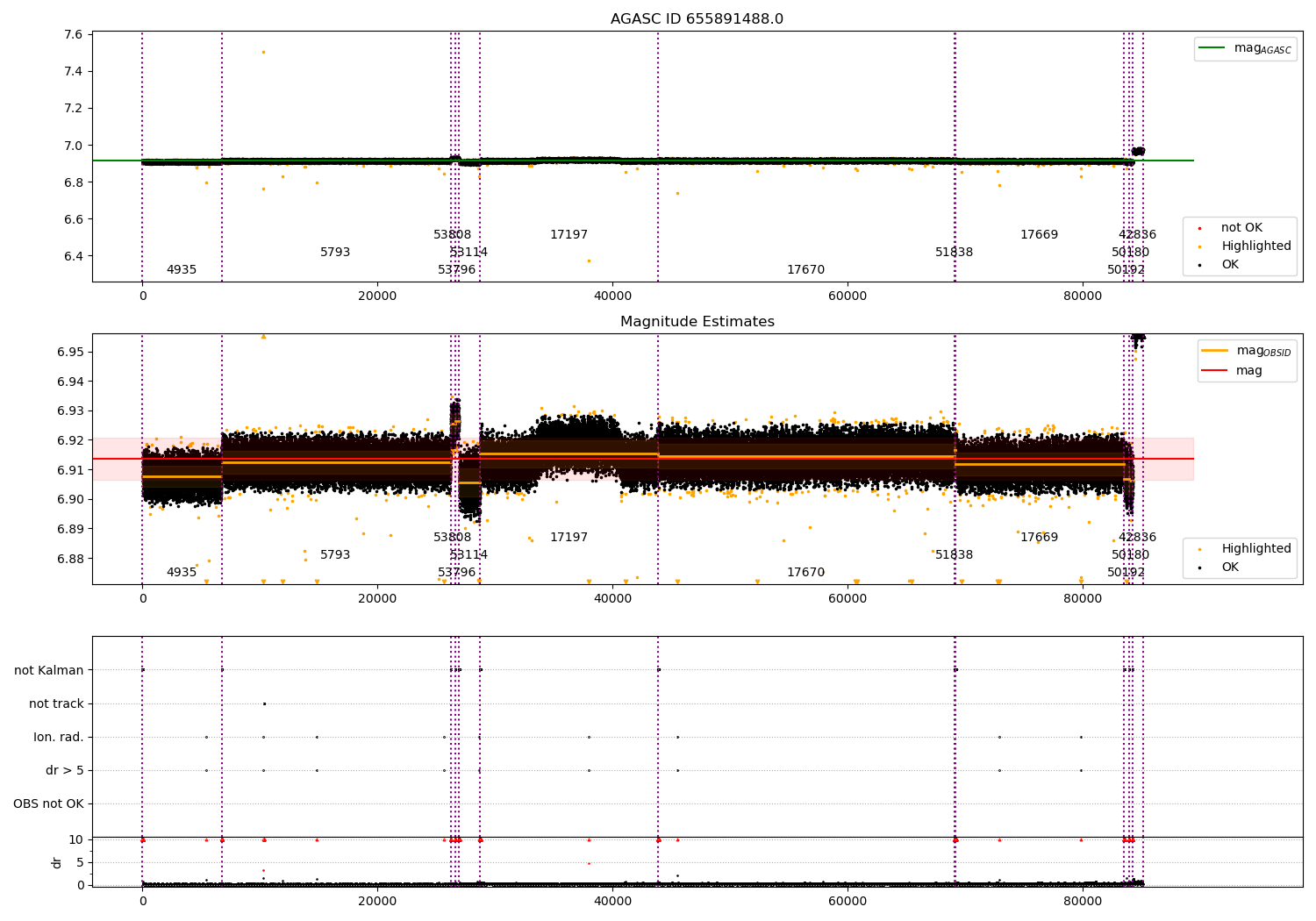Image resolution: width=1316 pixels, height=921 pixels.
Task: Click OBSID label 4935 in Magnitude Estimates plot
Action: 182,573
